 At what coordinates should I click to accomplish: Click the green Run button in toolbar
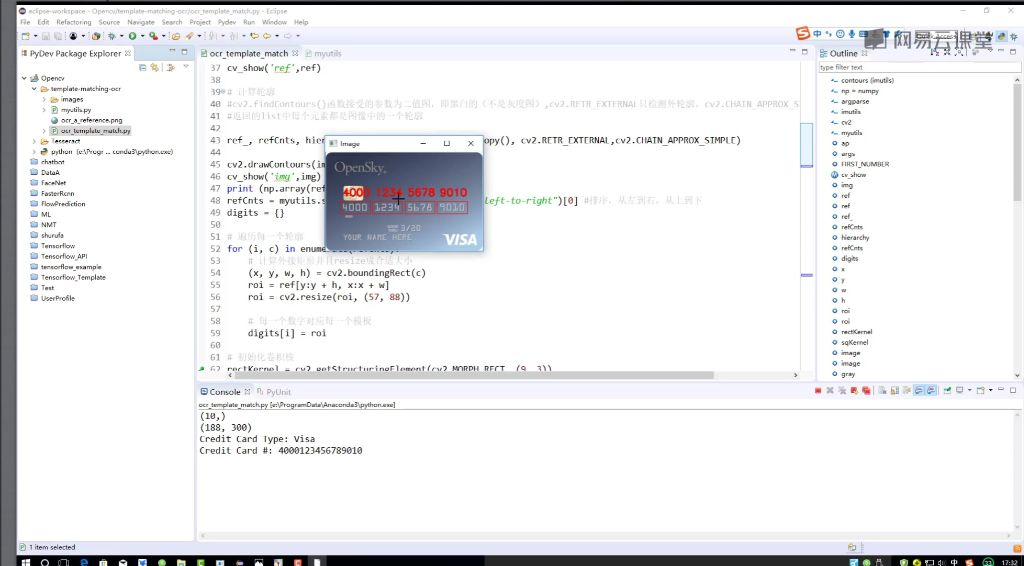pyautogui.click(x=132, y=36)
